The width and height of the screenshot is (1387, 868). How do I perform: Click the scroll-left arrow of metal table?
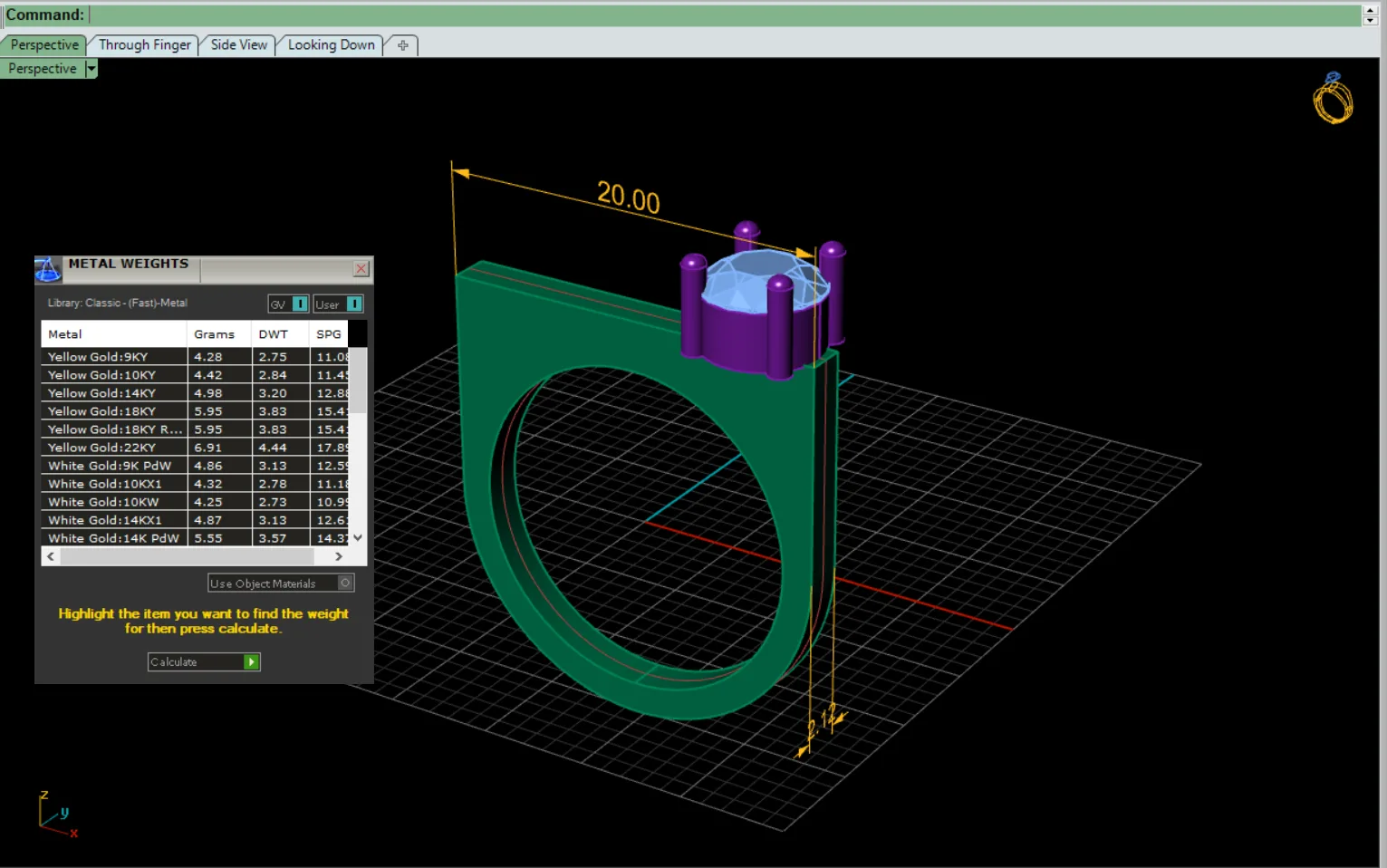(x=51, y=556)
